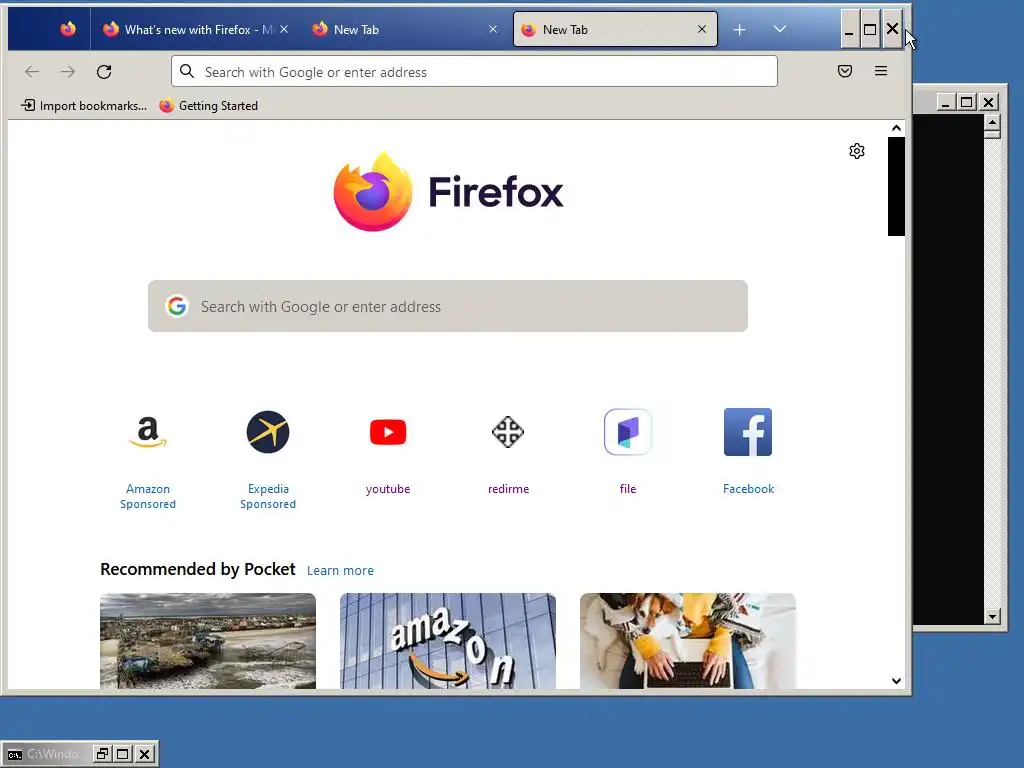The height and width of the screenshot is (768, 1024).
Task: Close the Firefox window
Action: tap(892, 29)
